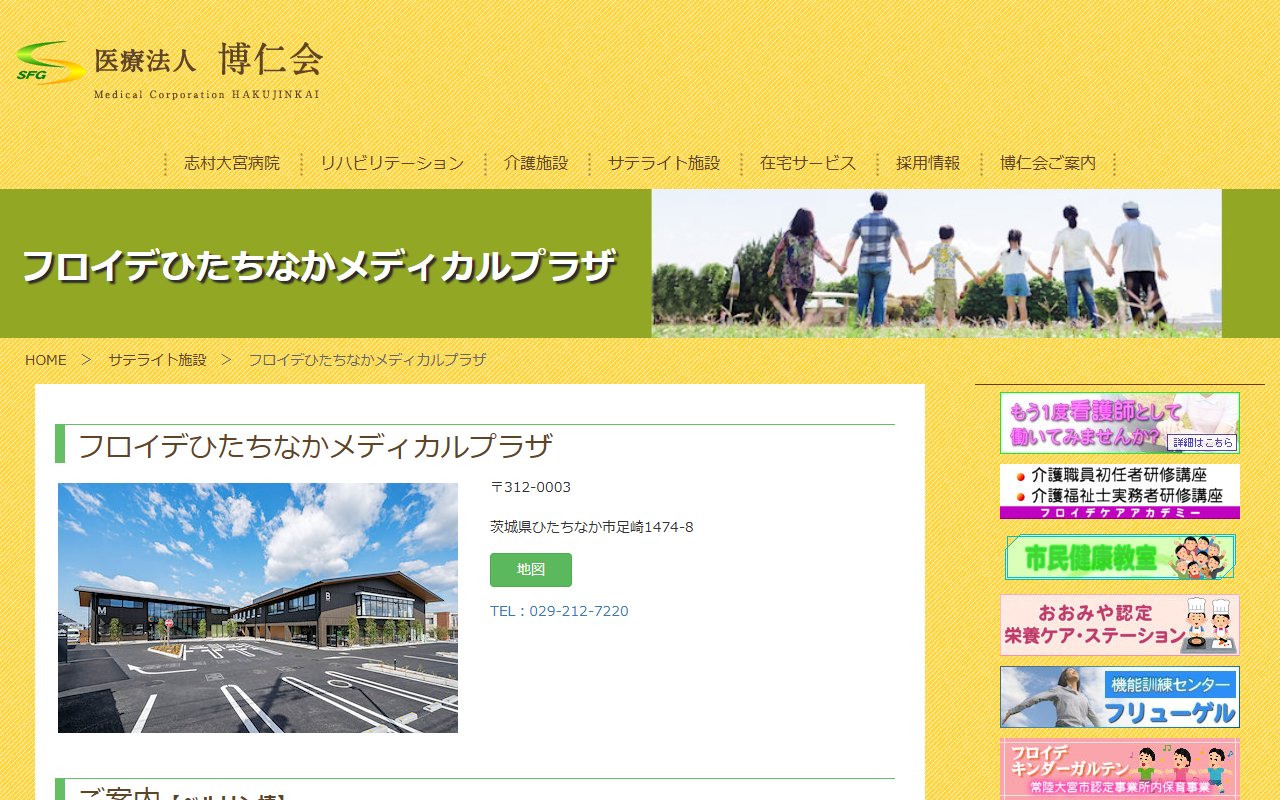This screenshot has height=800, width=1280.
Task: Call the TEL：029-212-7220 link
Action: click(559, 611)
